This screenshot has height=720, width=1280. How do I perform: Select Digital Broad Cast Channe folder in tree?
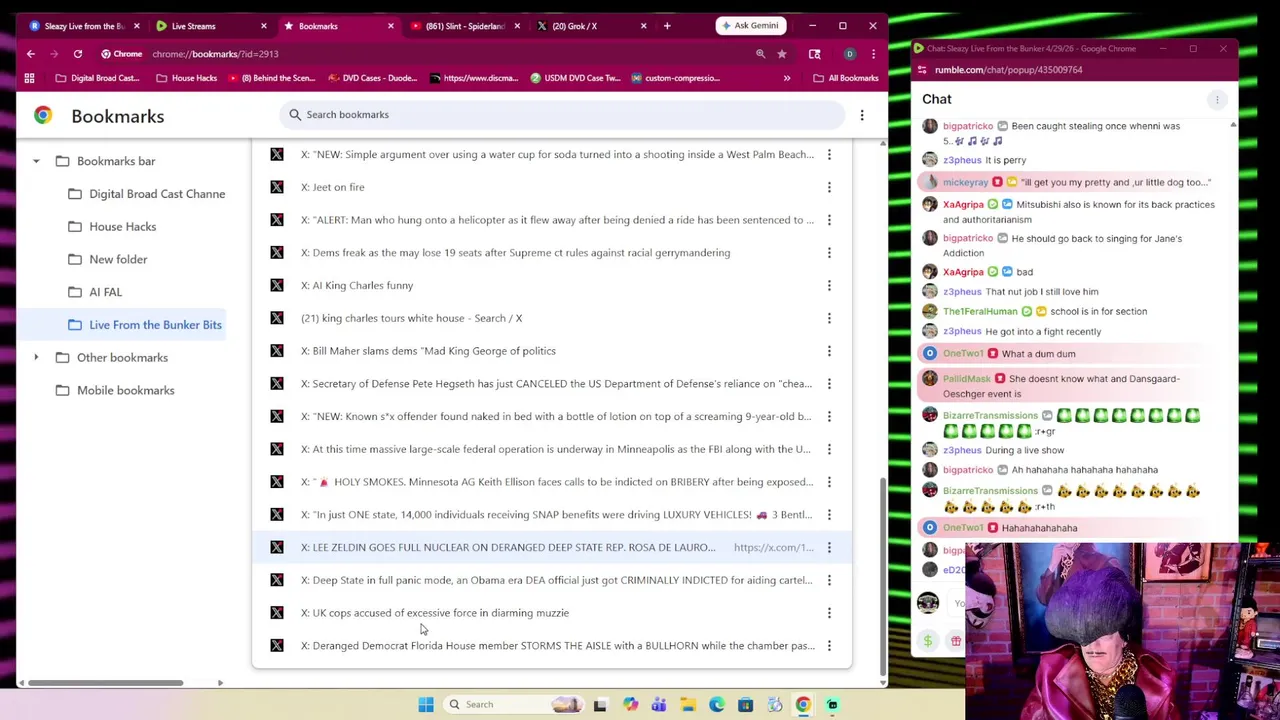click(x=157, y=194)
